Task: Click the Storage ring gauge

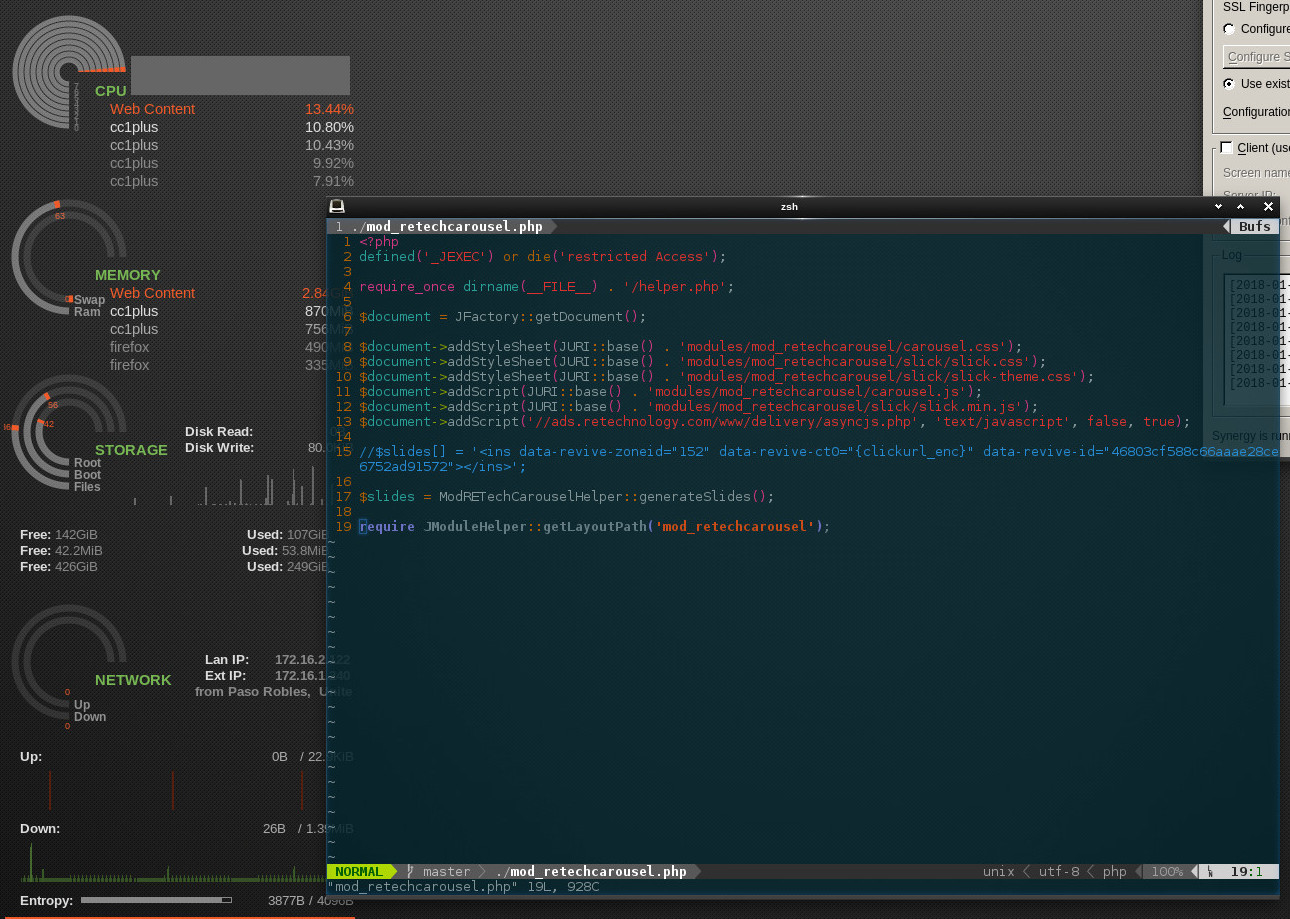Action: [x=67, y=432]
